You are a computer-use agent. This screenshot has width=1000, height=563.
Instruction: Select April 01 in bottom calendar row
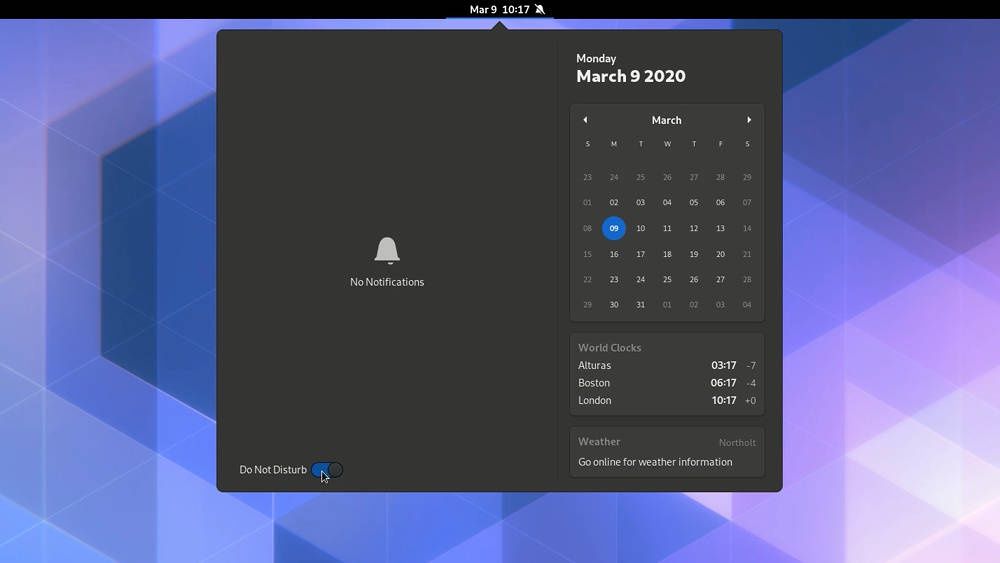tap(667, 305)
